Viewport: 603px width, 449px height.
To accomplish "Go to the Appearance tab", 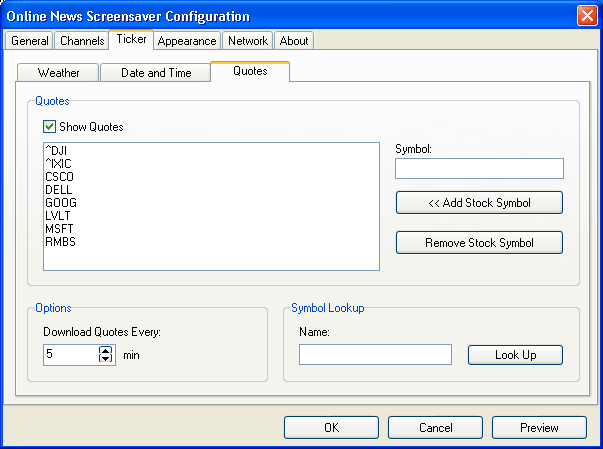I will [186, 41].
